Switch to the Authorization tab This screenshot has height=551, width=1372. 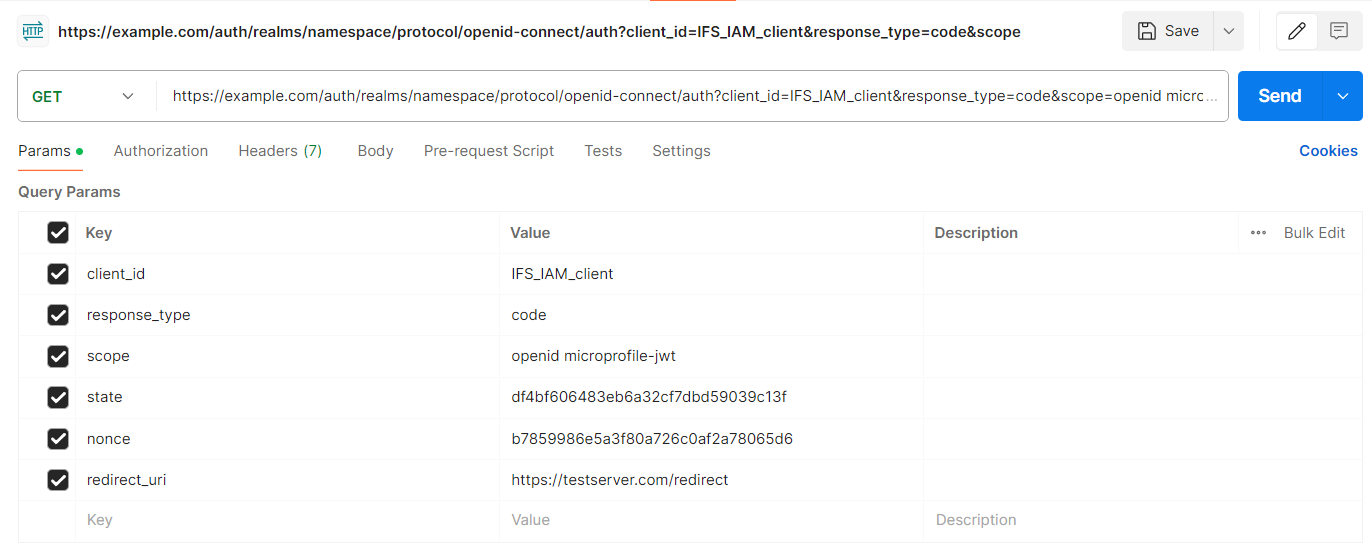pyautogui.click(x=161, y=151)
